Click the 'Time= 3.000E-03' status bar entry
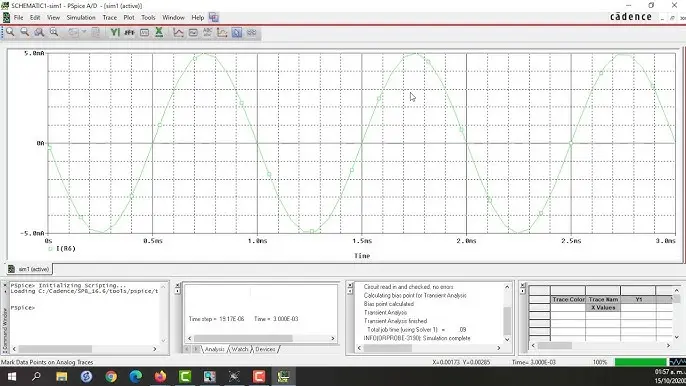The image size is (686, 386). click(534, 362)
